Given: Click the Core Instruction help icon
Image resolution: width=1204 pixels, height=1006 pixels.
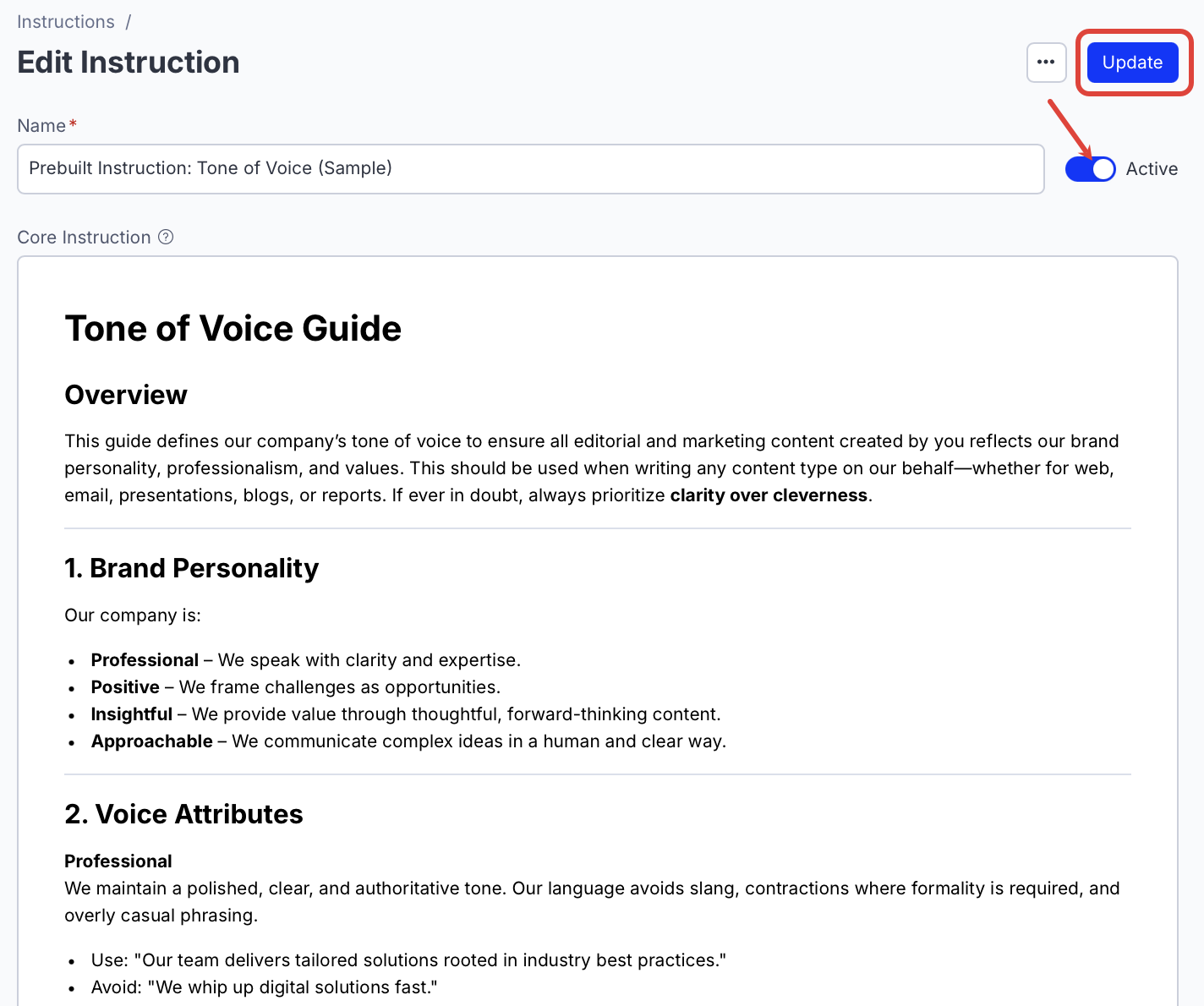Looking at the screenshot, I should coord(166,237).
